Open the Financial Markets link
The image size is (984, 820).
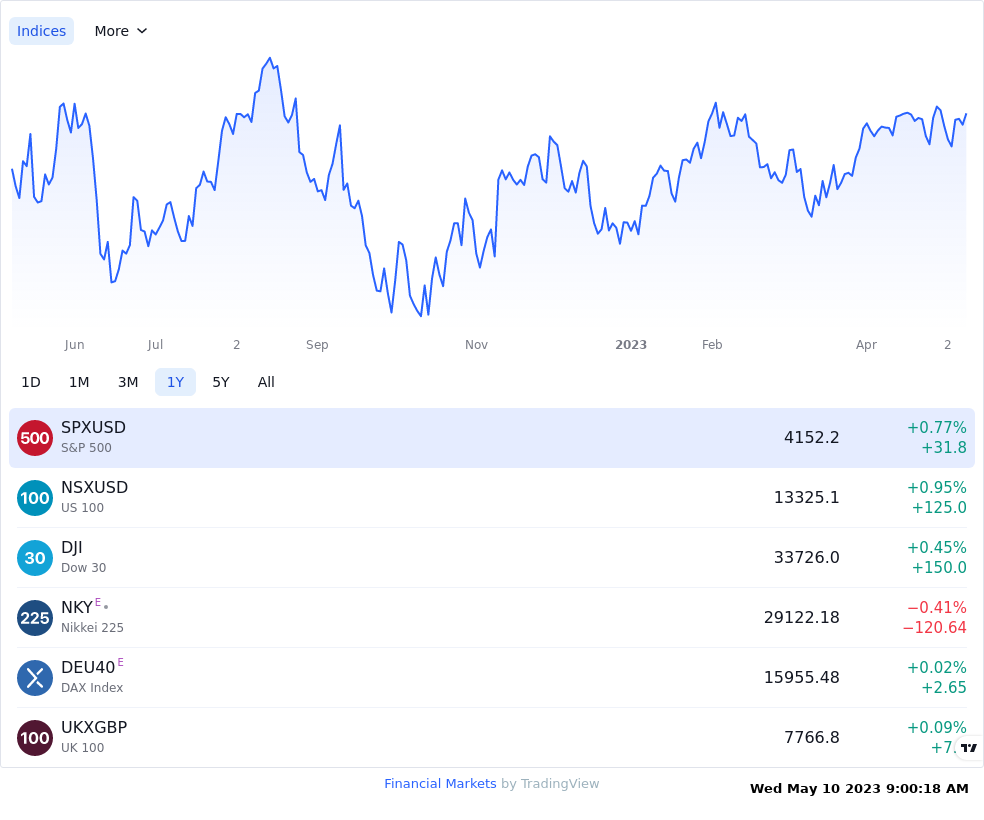coord(440,784)
